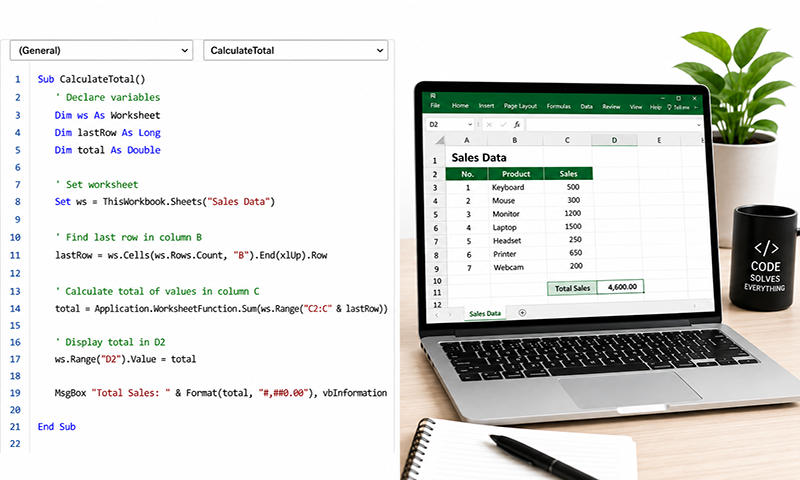Click the 'Dim ws As Worksheet' line

107,115
